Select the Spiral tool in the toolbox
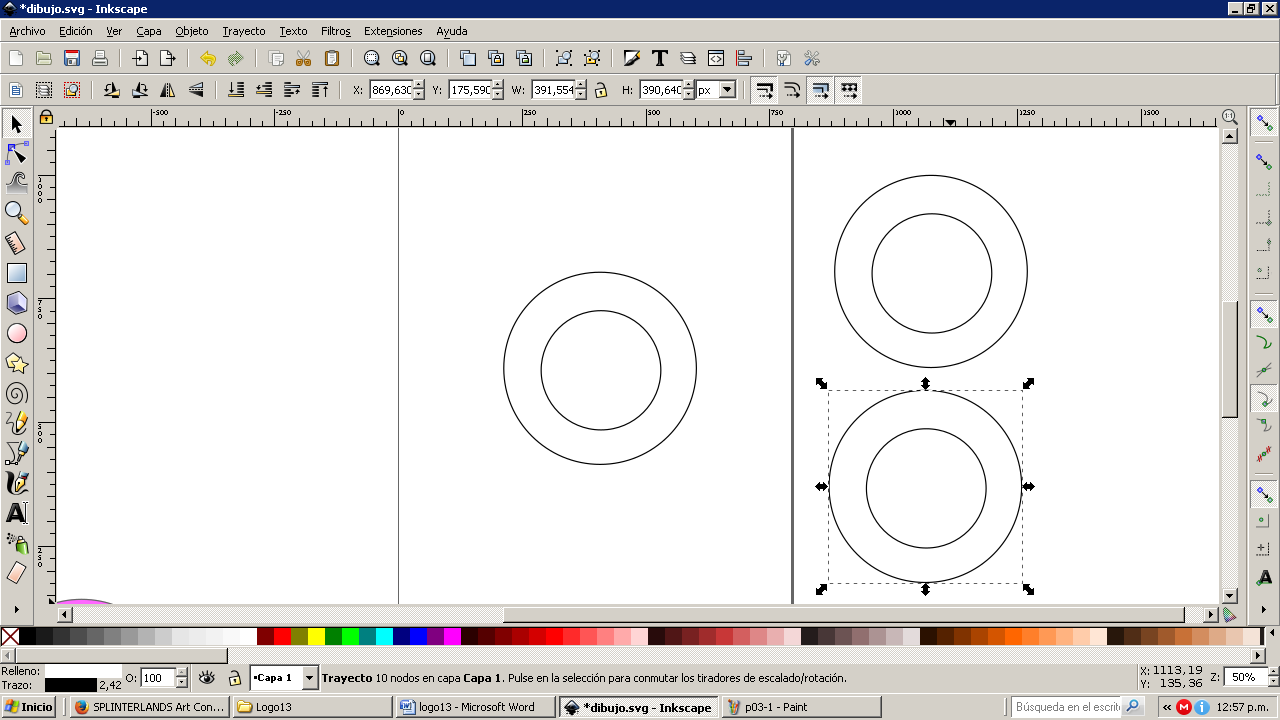1280x720 pixels. [16, 394]
